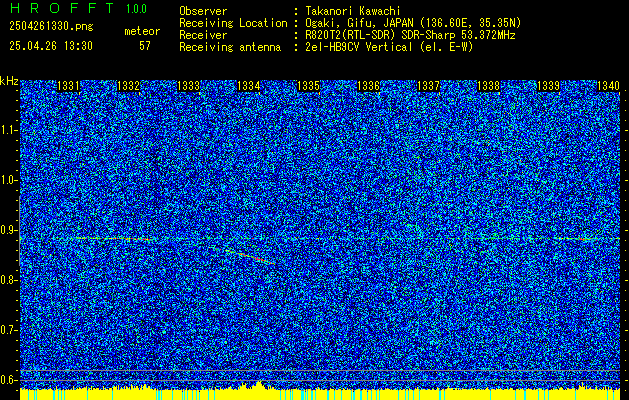Click the 1336 time marker
The image size is (629, 400).
click(x=369, y=86)
